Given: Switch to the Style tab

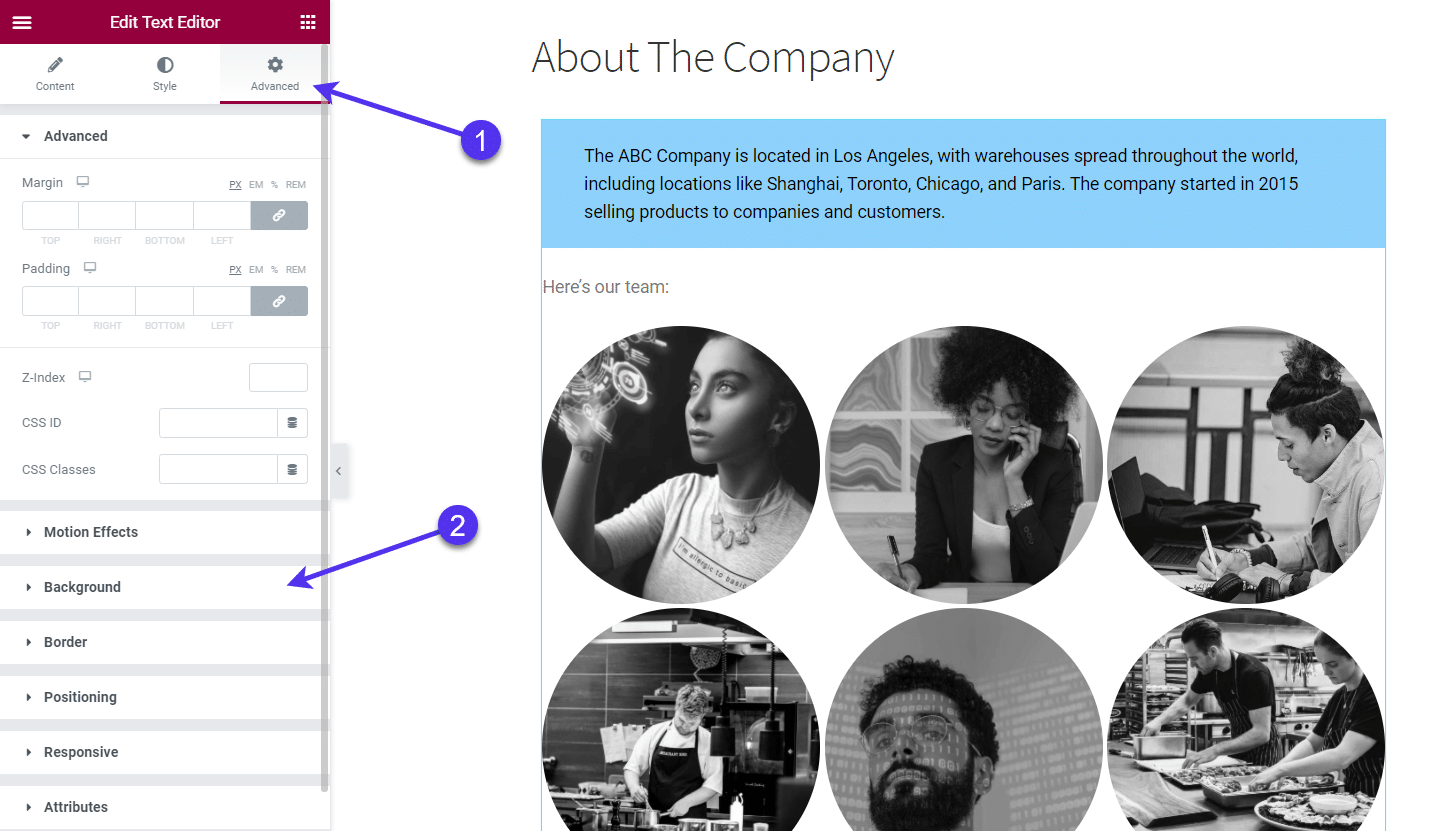Looking at the screenshot, I should [x=165, y=74].
